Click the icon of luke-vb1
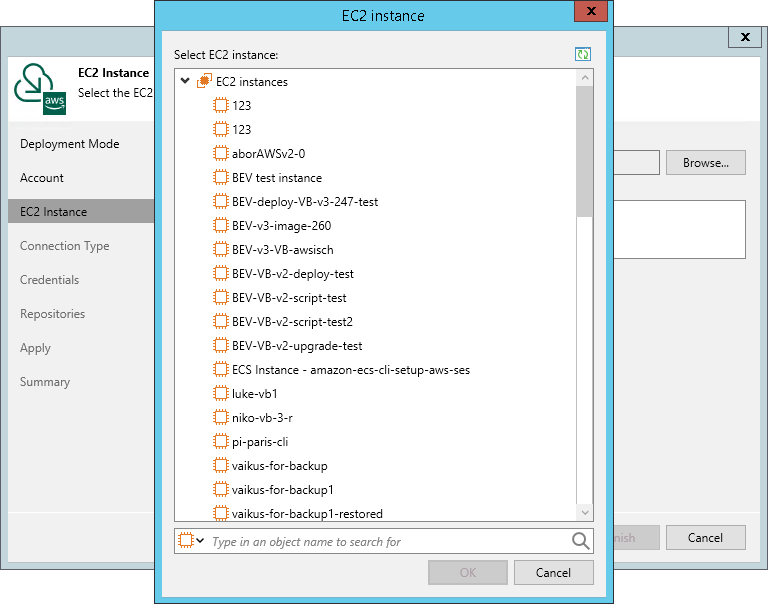The width and height of the screenshot is (768, 604). [221, 393]
